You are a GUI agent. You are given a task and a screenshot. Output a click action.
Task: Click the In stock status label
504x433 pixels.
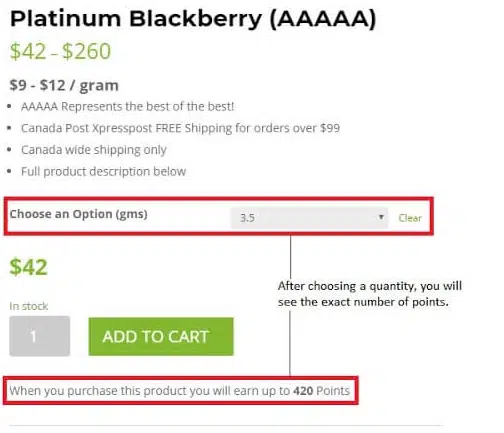pos(29,306)
